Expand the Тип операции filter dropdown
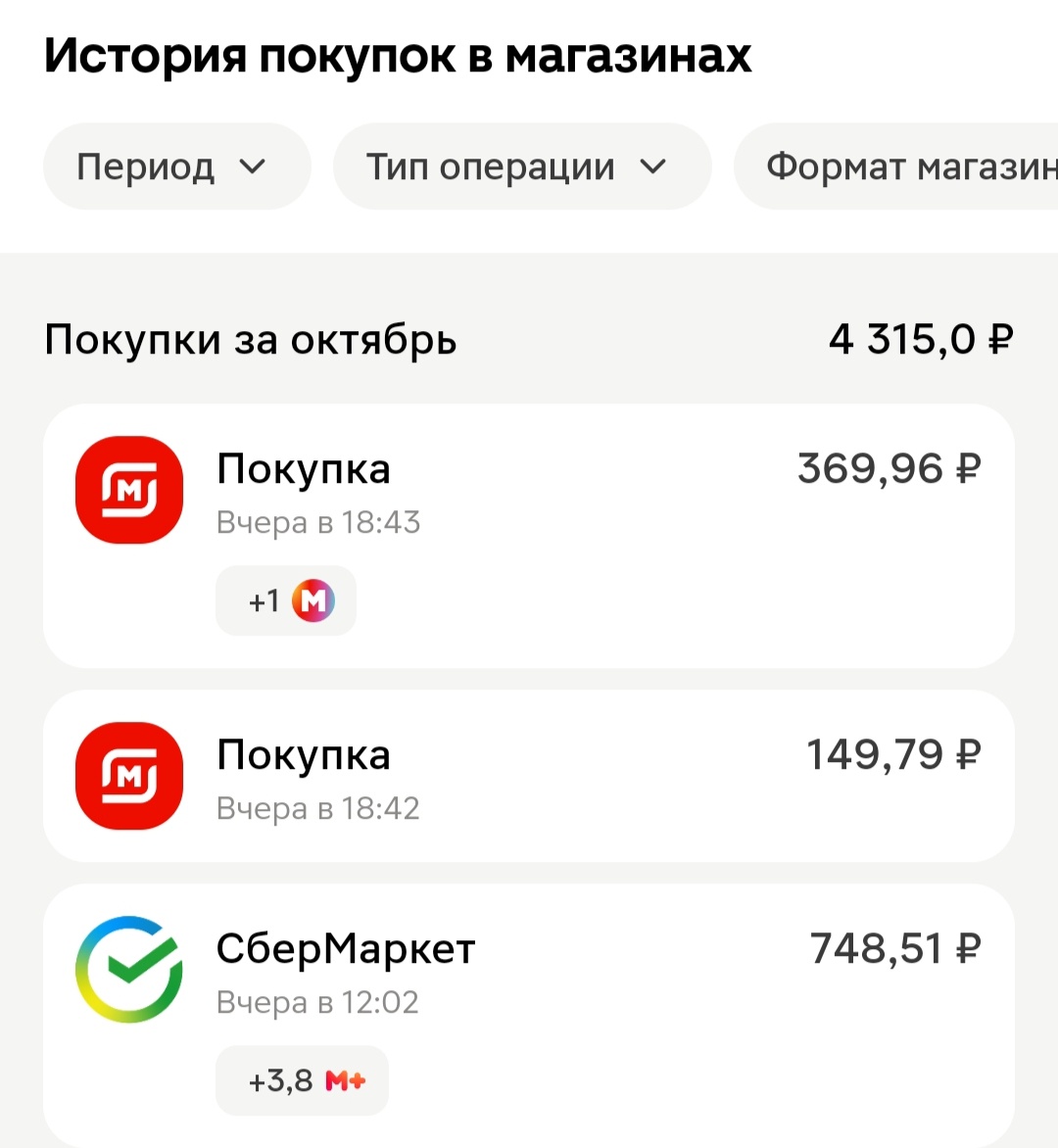 (521, 167)
